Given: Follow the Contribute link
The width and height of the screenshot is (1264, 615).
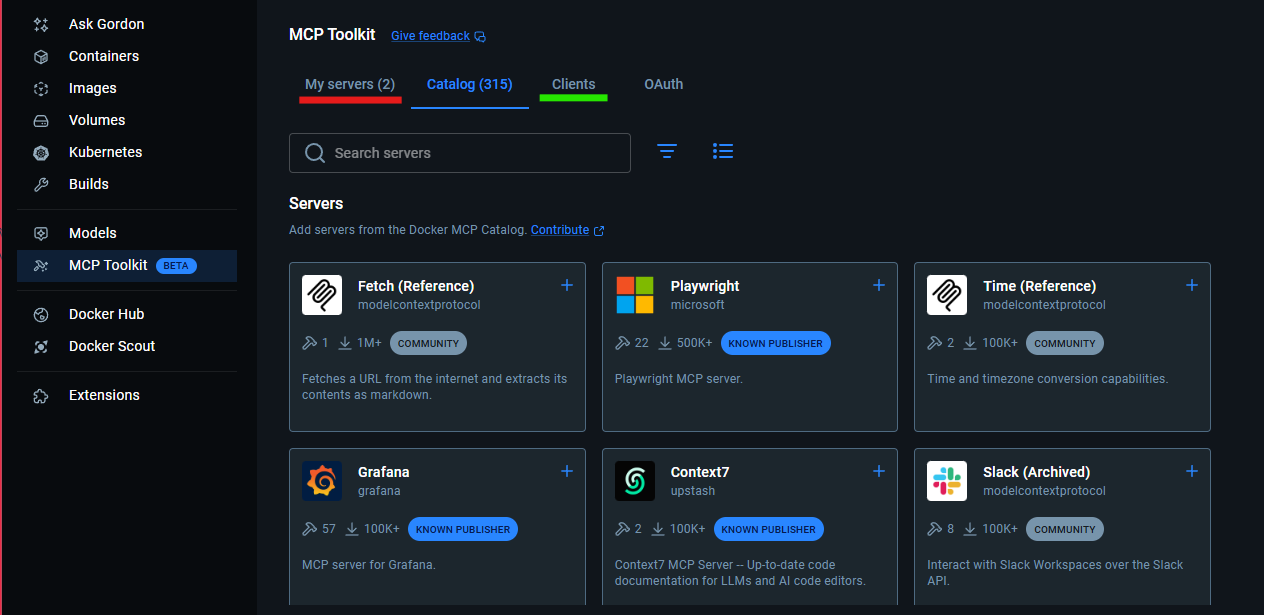Looking at the screenshot, I should coord(560,230).
